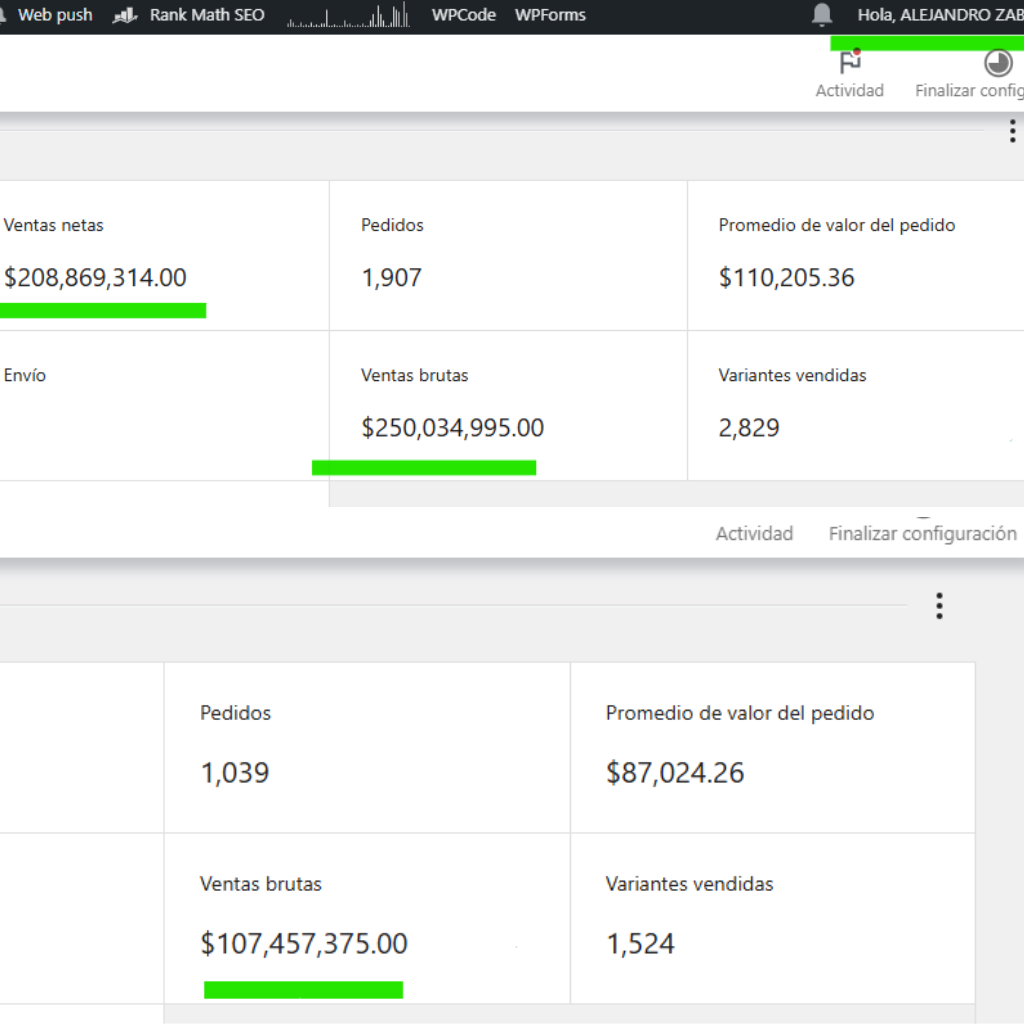1024x1024 pixels.
Task: Click the lower Actividad text button
Action: [754, 534]
